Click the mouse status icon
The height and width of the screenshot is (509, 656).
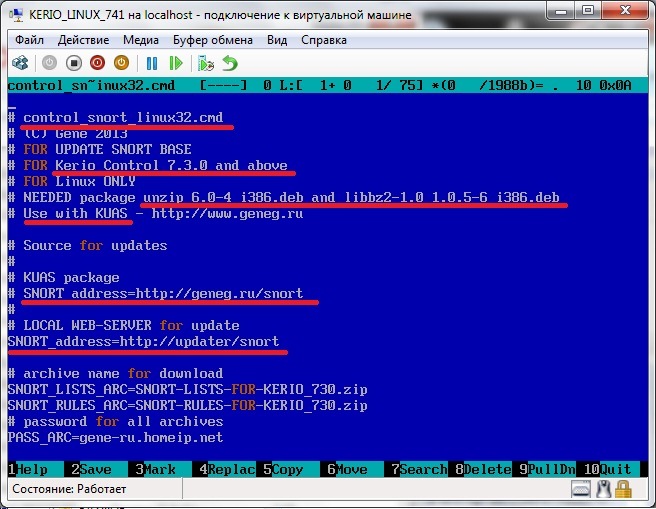click(603, 490)
